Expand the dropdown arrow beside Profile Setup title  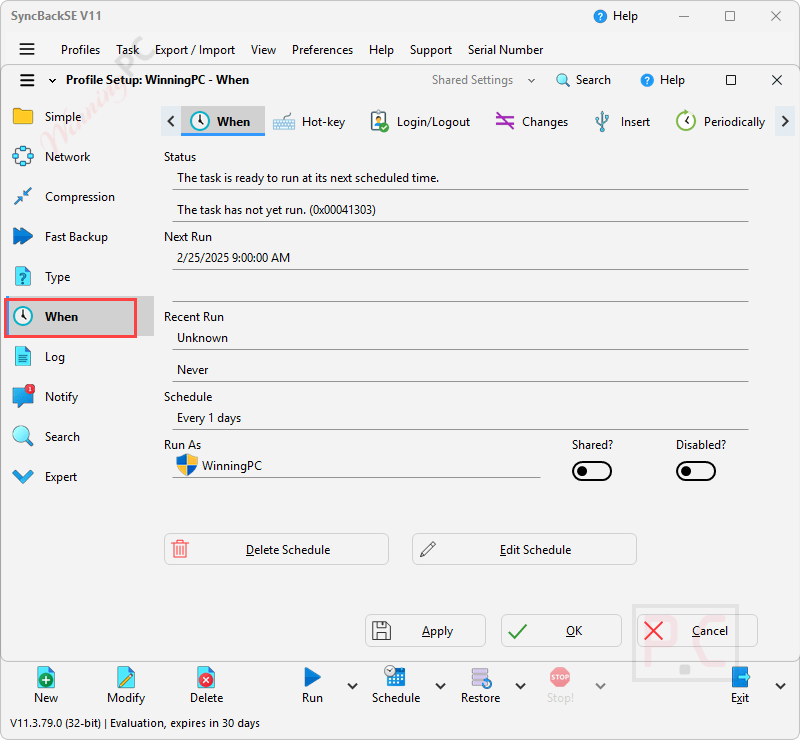tap(52, 81)
